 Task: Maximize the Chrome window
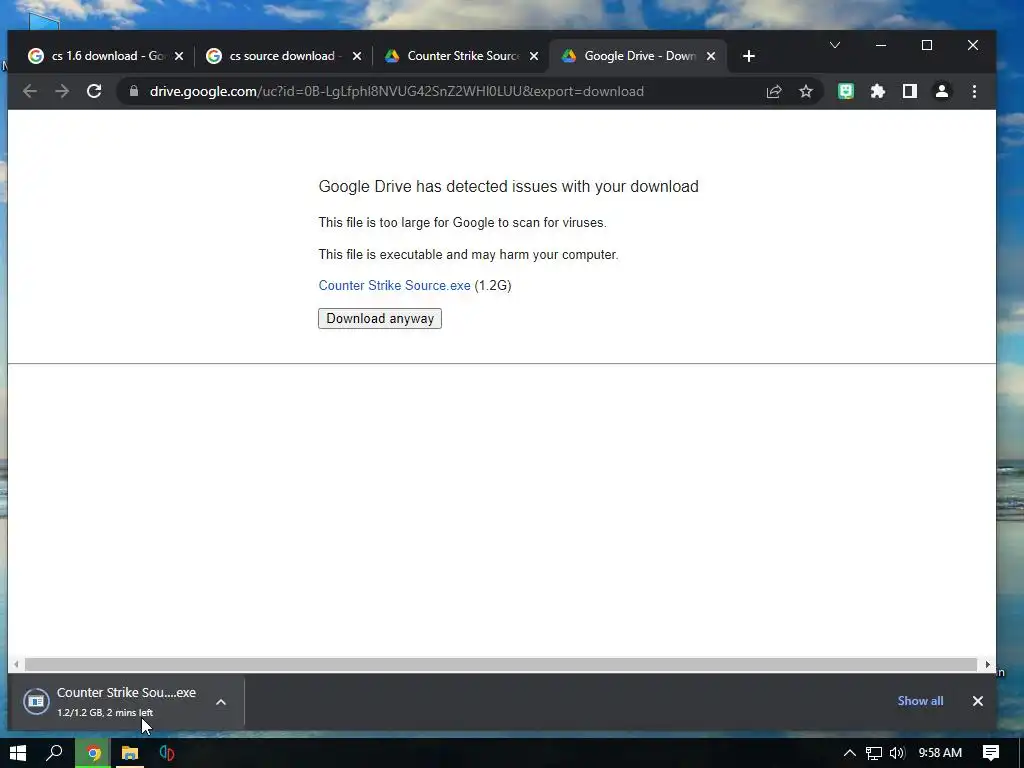coord(927,45)
